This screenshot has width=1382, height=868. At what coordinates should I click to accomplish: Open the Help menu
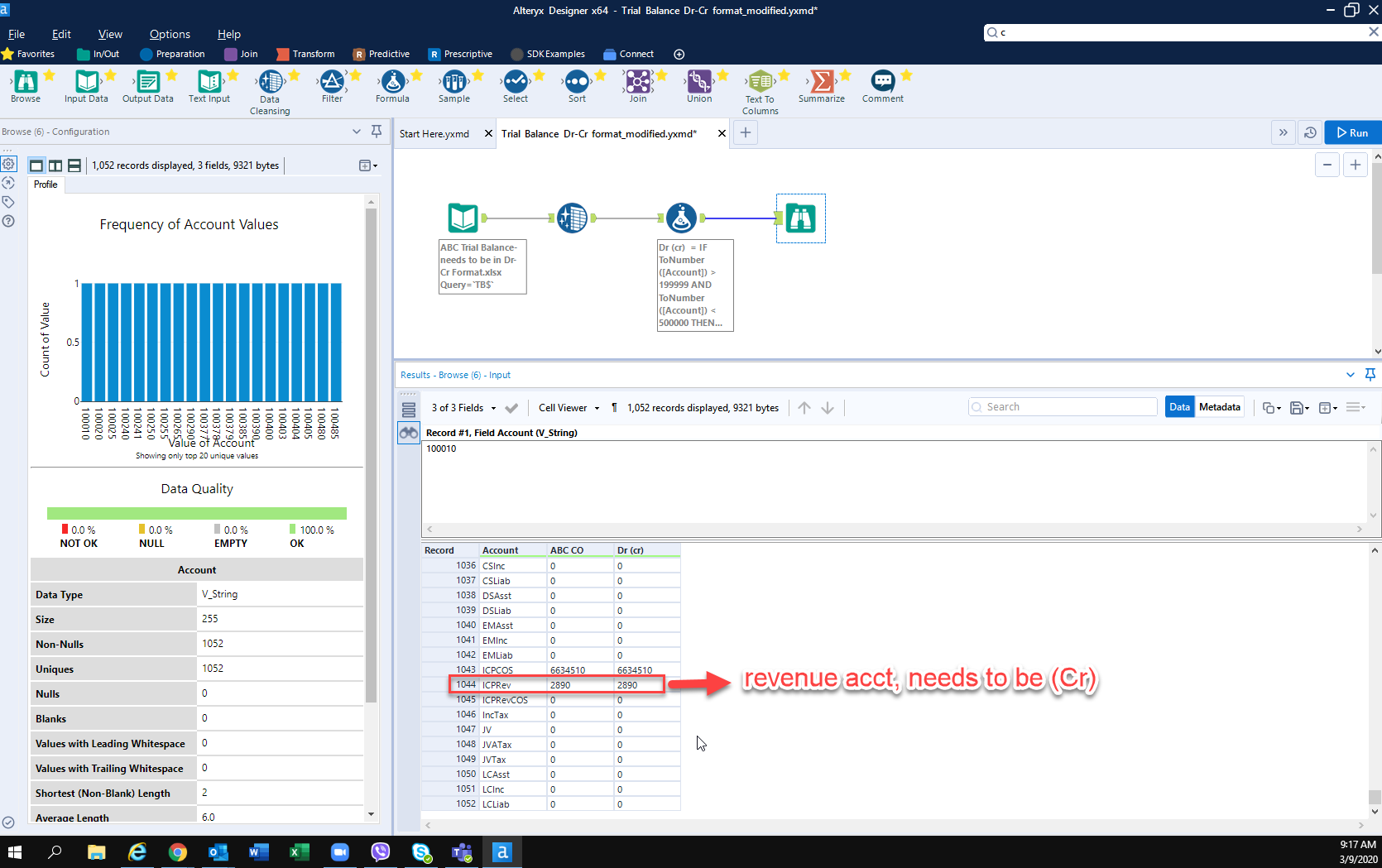click(229, 34)
